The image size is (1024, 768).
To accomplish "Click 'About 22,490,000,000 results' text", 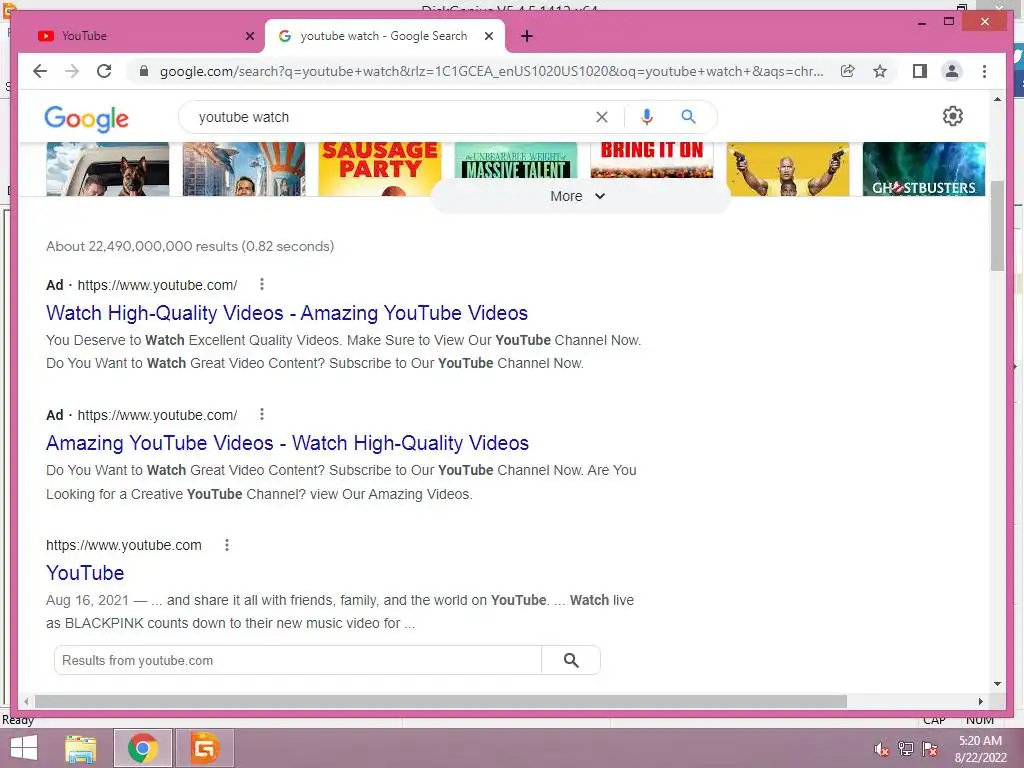I will click(x=142, y=246).
